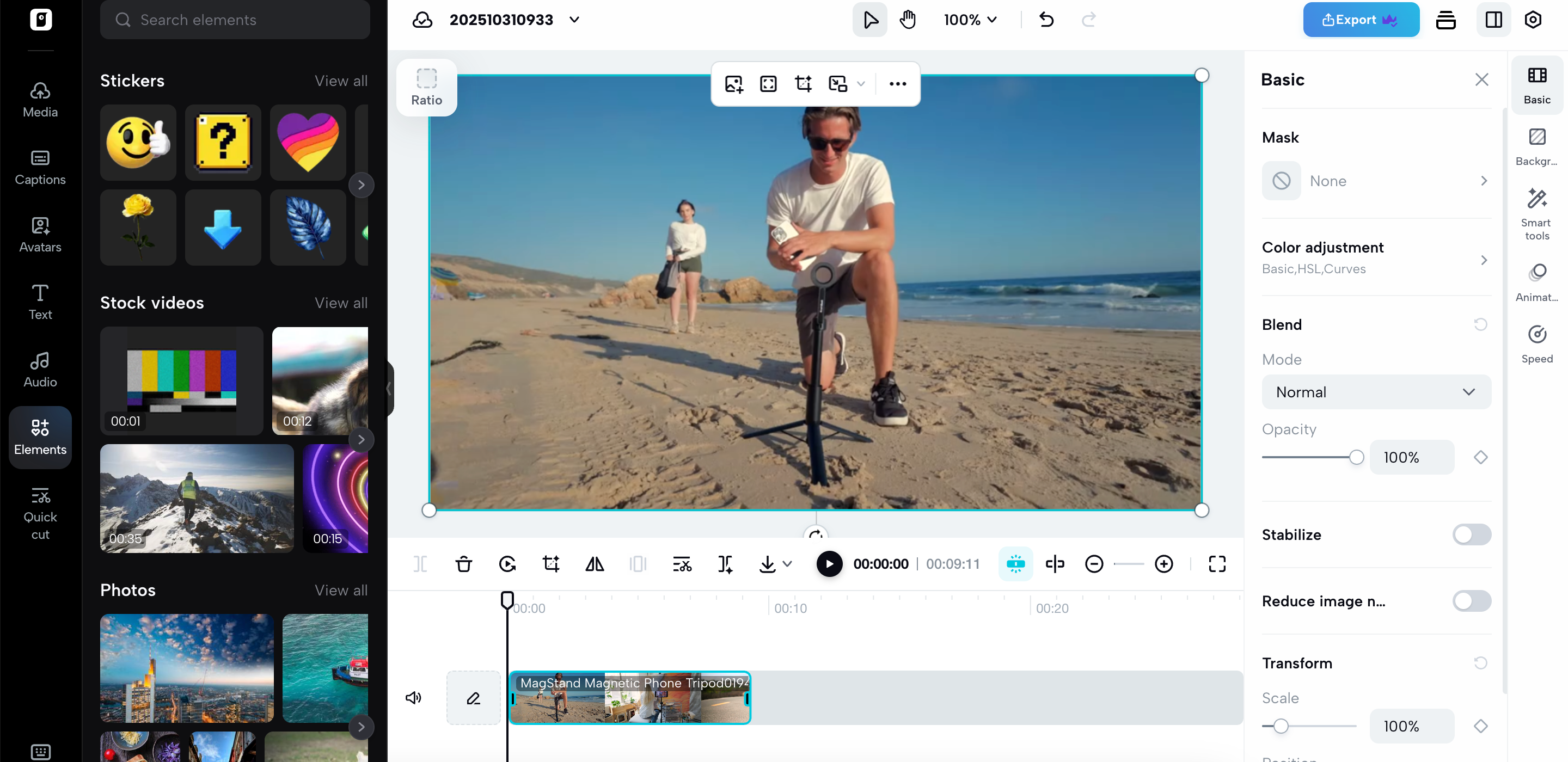
Task: Switch to the Elements sidebar tab
Action: click(x=40, y=437)
